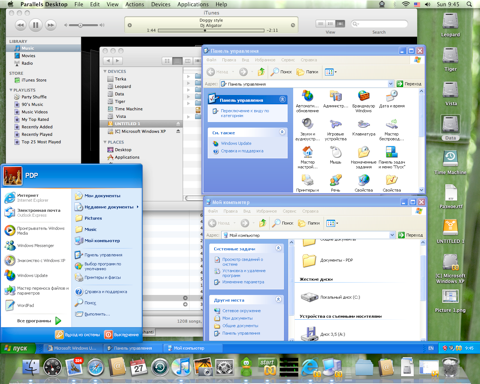The height and width of the screenshot is (384, 480).
Task: Collapse the DEVICES section in Finder
Action: pyautogui.click(x=105, y=71)
